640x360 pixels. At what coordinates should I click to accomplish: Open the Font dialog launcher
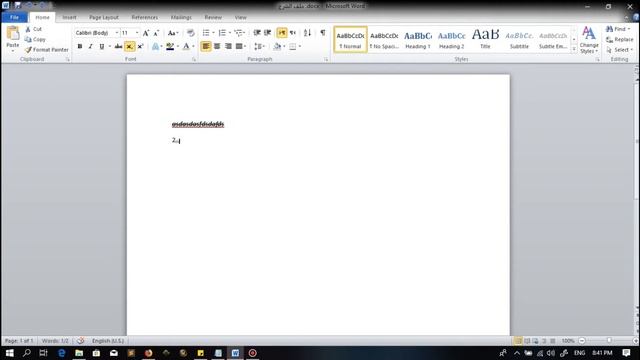[x=194, y=60]
